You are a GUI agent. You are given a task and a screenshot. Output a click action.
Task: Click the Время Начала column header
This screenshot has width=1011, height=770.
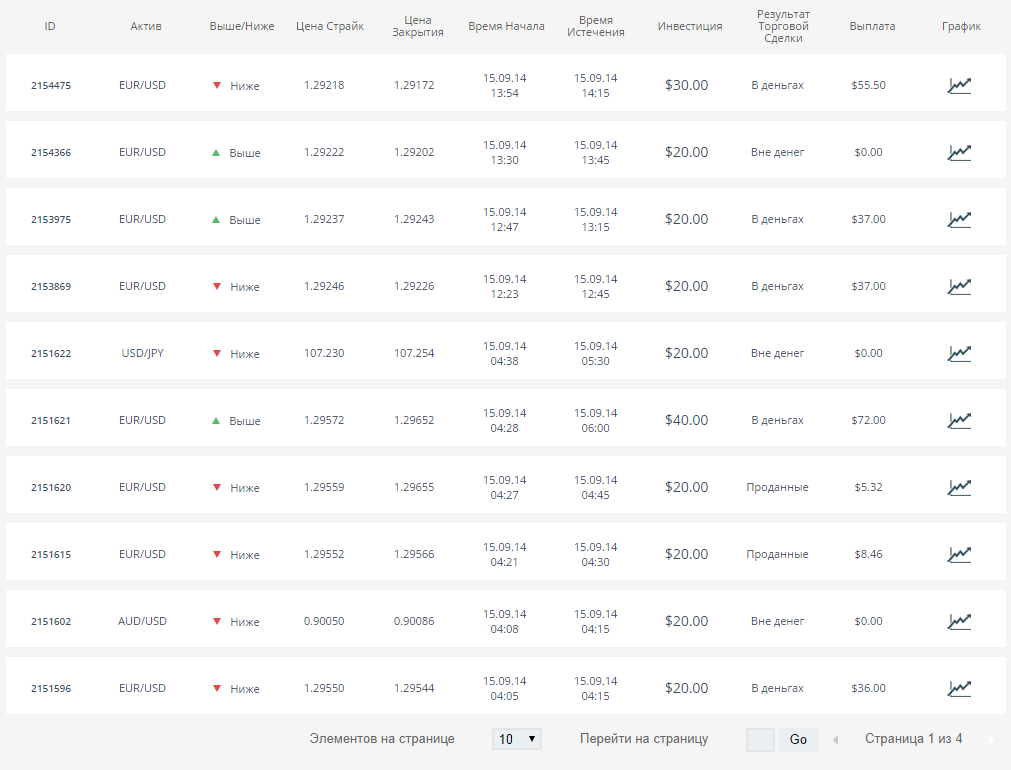click(506, 26)
